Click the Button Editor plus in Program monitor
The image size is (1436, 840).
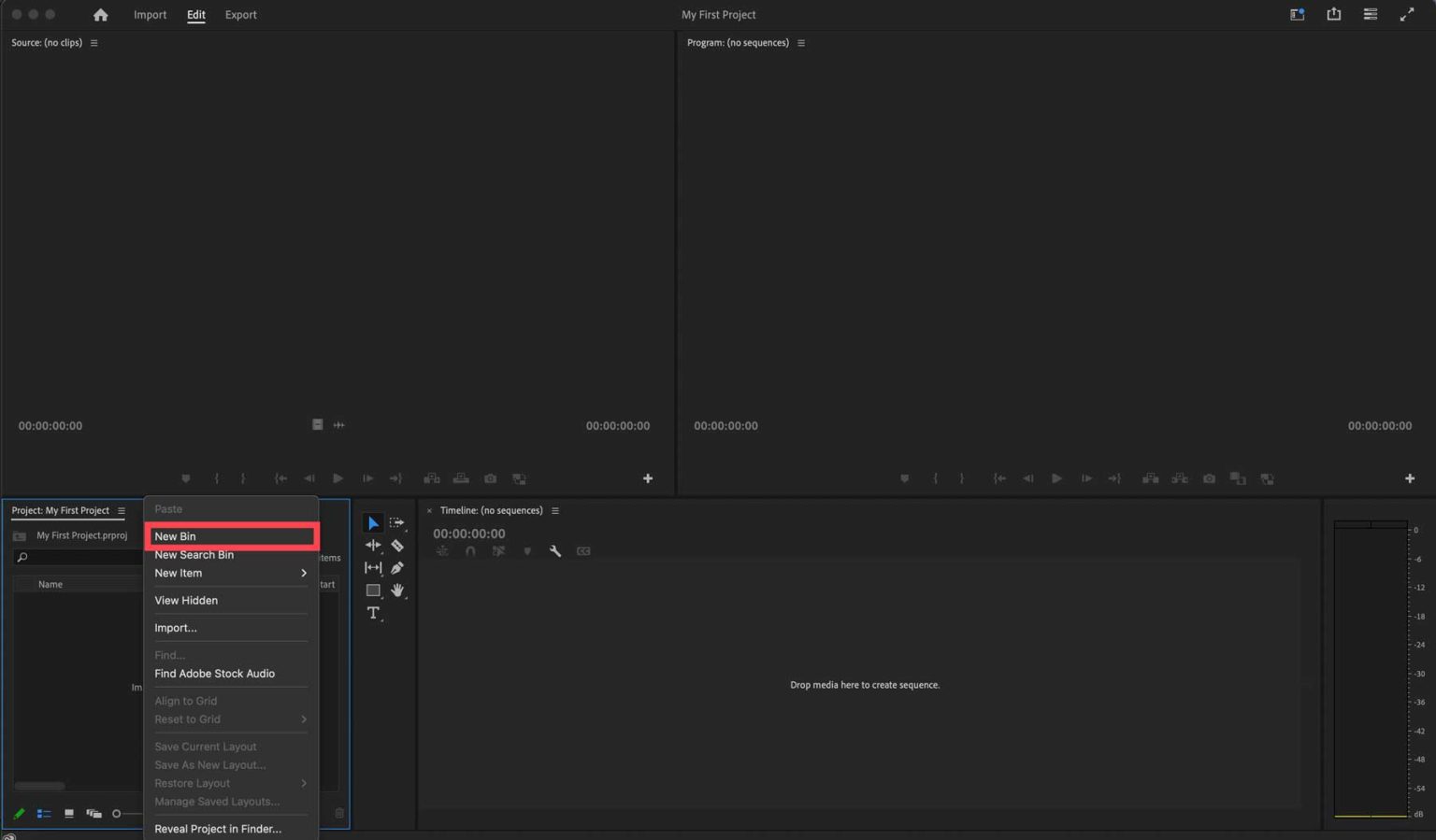pos(1410,478)
